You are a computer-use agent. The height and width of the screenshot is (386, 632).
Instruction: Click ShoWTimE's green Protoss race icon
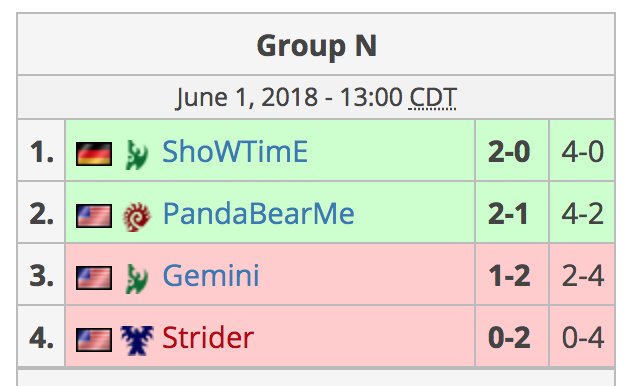(137, 154)
